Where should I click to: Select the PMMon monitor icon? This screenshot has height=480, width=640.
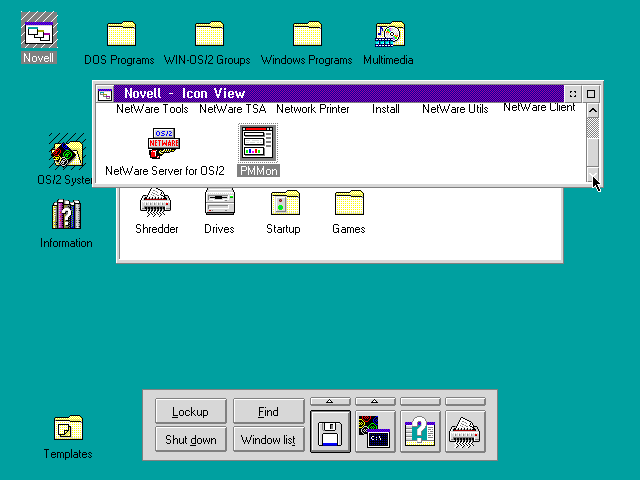(x=258, y=143)
